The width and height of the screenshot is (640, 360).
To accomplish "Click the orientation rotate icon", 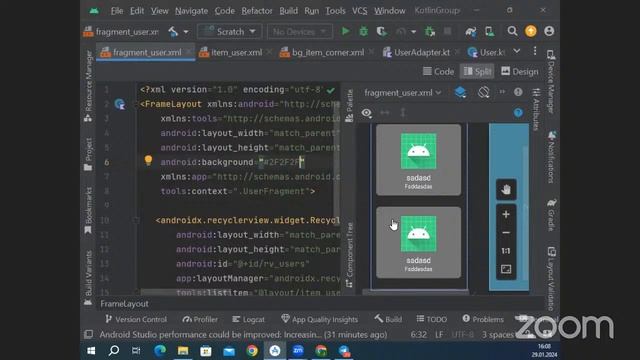I will tap(484, 92).
